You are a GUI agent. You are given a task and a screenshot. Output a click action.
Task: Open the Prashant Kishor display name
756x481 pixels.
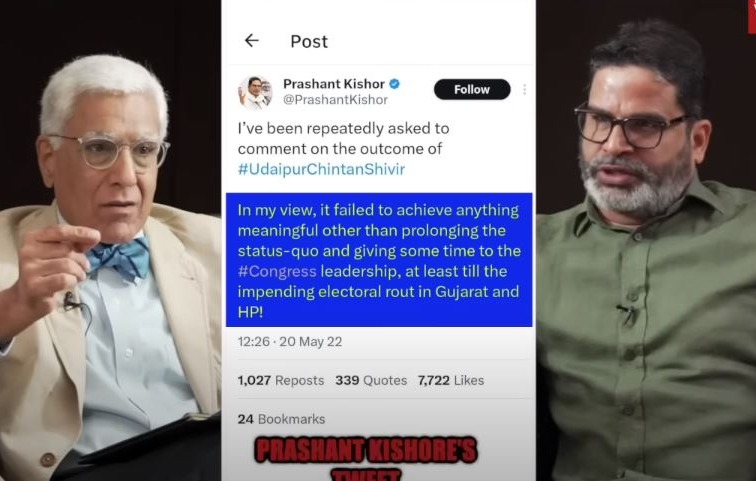334,84
